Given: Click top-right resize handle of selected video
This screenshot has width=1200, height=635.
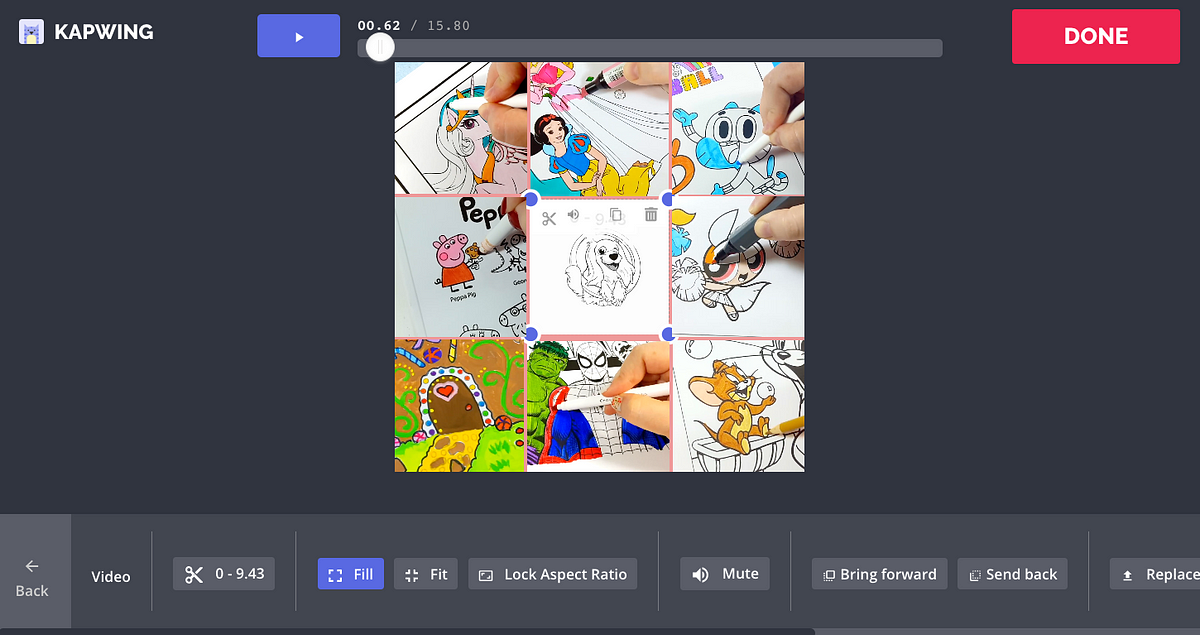Looking at the screenshot, I should click(x=667, y=199).
